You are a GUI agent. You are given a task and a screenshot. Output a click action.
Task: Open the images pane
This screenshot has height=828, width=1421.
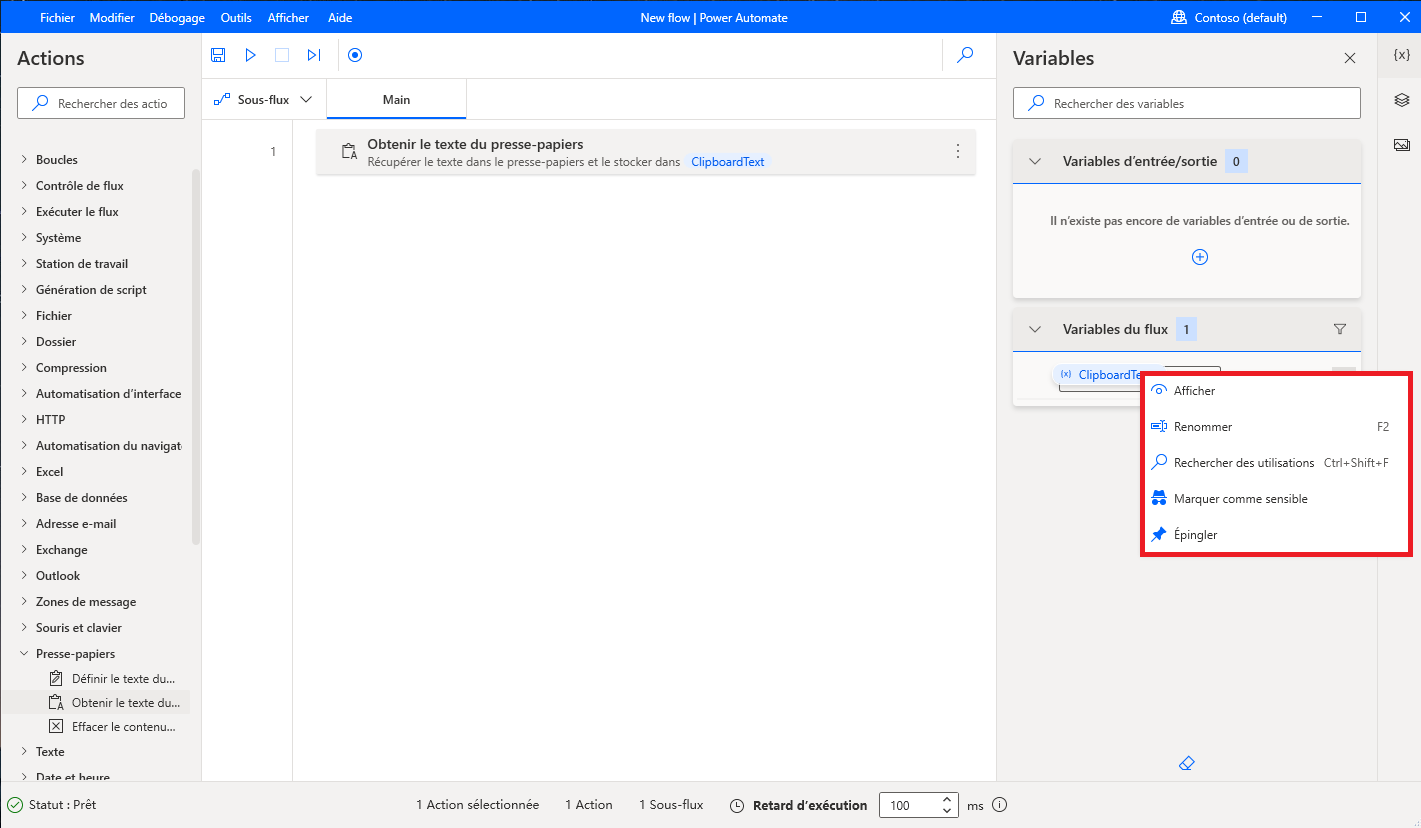[x=1400, y=144]
